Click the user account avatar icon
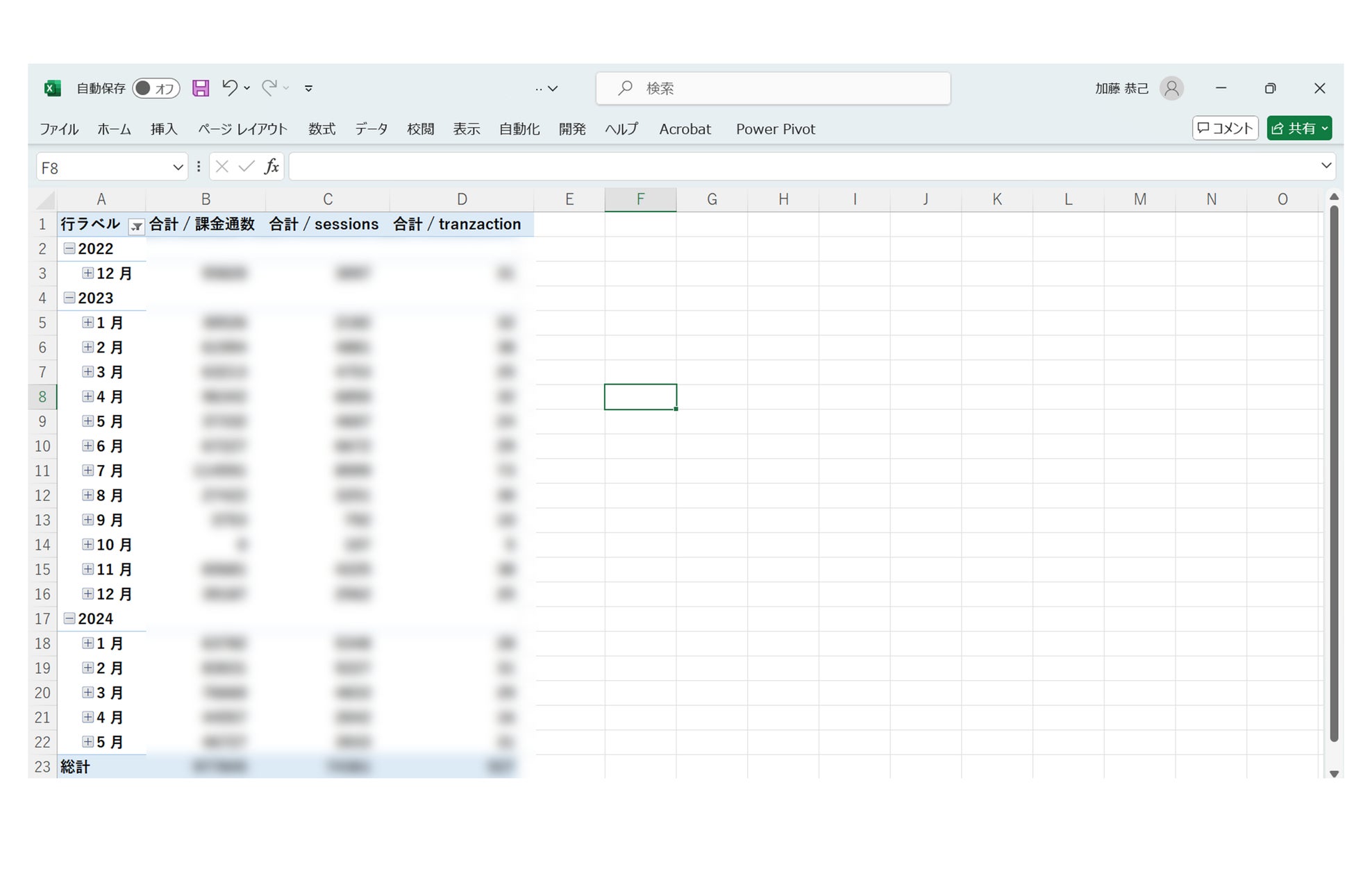 pos(1171,88)
